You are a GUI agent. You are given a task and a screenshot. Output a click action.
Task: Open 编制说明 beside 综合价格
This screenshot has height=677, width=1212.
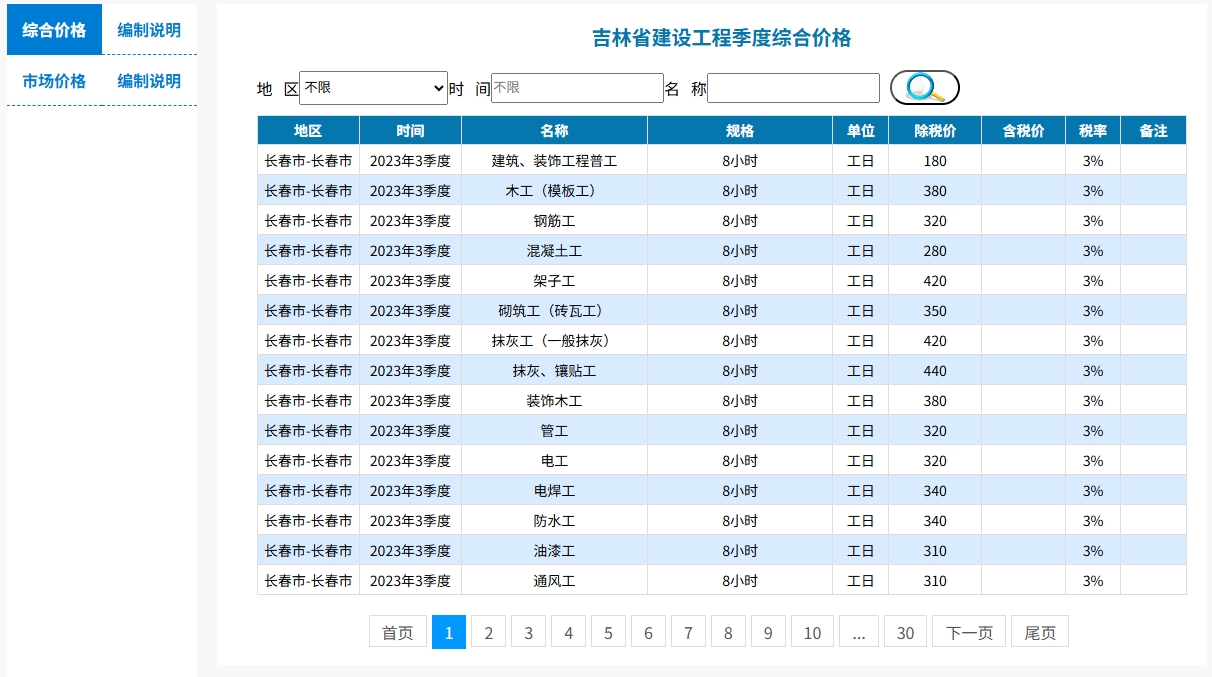149,30
